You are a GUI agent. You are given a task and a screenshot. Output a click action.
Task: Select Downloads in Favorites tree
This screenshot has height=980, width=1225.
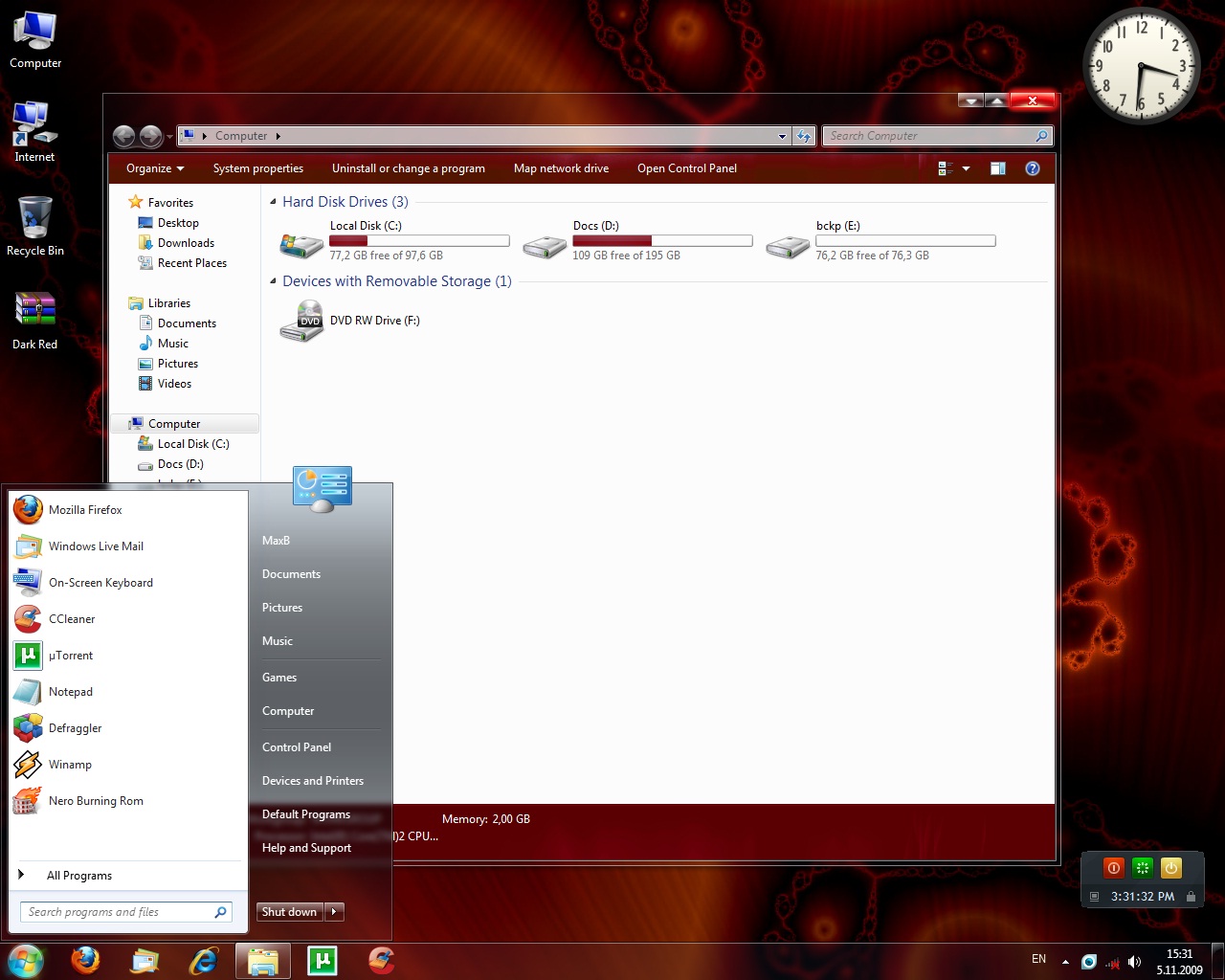tap(186, 243)
